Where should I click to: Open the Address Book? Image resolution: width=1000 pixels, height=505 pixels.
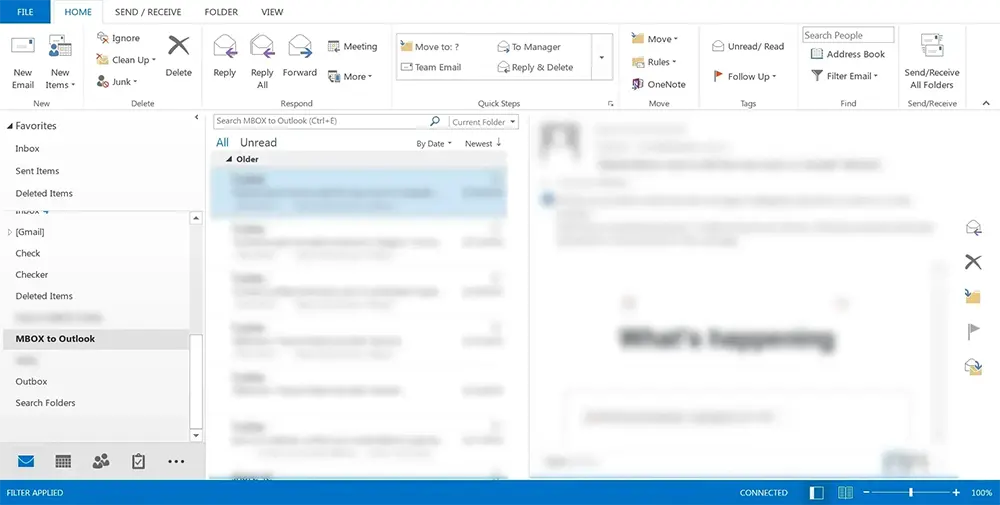pyautogui.click(x=848, y=54)
